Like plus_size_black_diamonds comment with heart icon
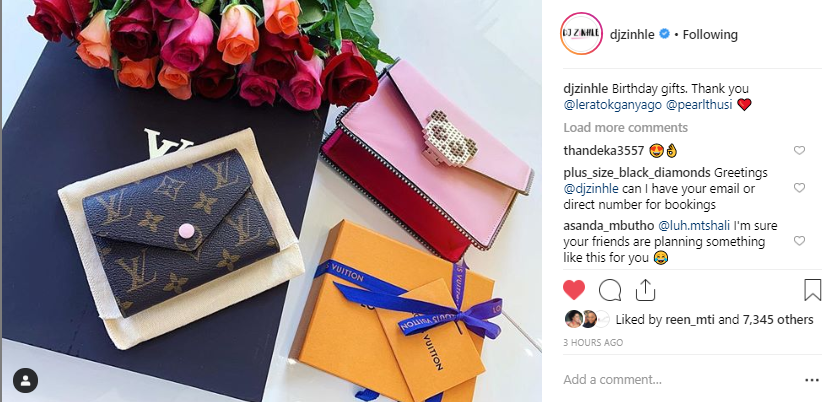This screenshot has width=827, height=402. click(x=800, y=188)
